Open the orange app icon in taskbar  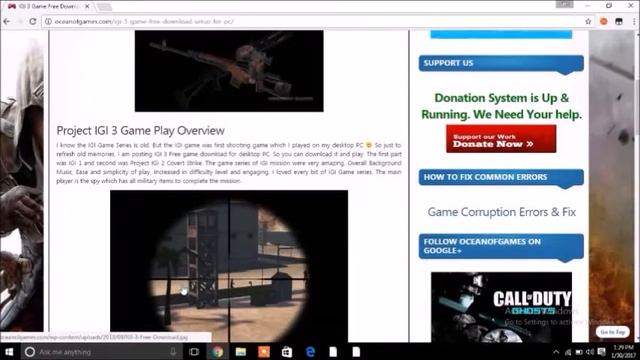coord(264,351)
